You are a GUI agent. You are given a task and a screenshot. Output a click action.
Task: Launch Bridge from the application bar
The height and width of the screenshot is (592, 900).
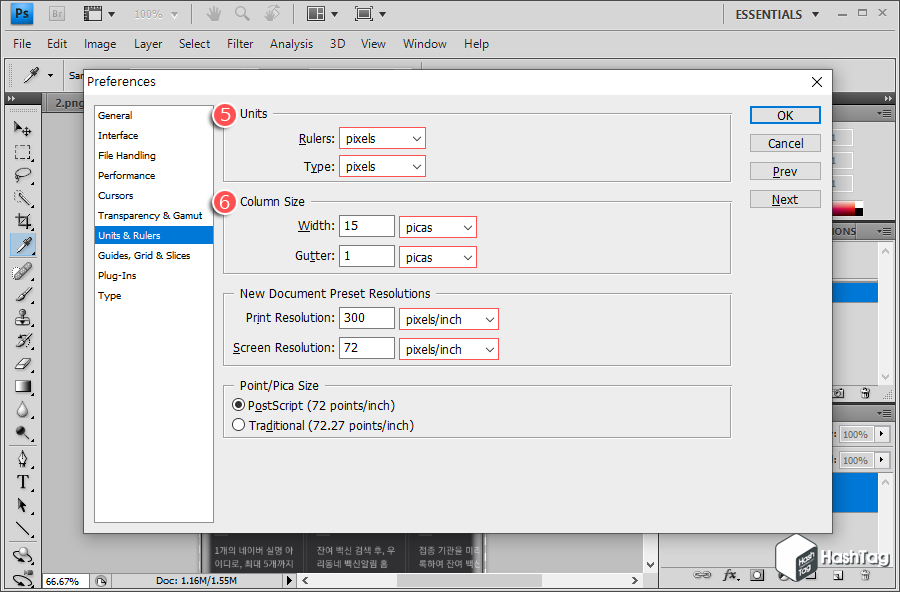57,14
